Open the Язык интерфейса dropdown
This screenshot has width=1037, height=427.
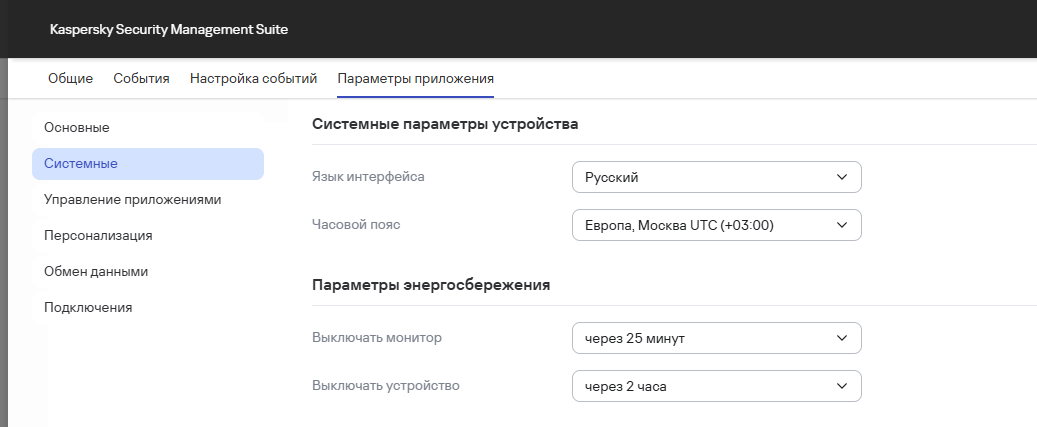point(715,177)
